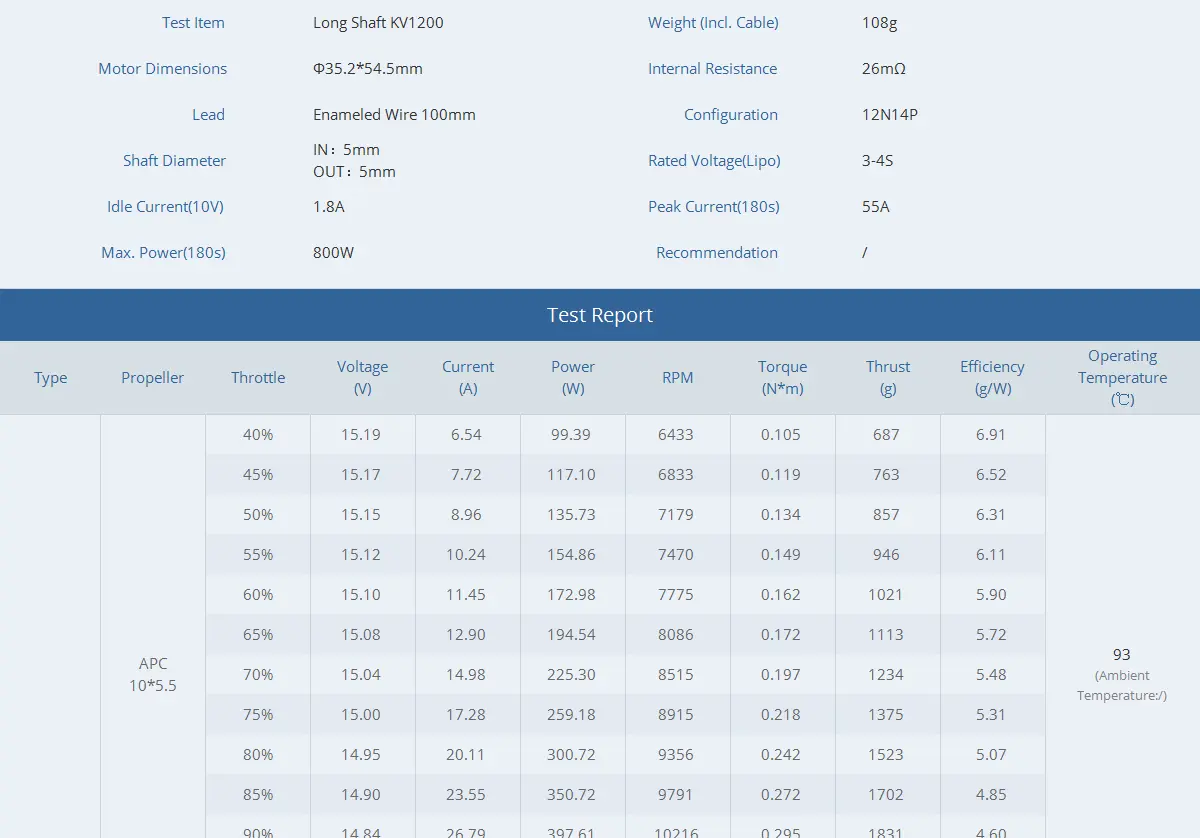Click the Current (A) column header
The width and height of the screenshot is (1200, 838).
(x=468, y=377)
